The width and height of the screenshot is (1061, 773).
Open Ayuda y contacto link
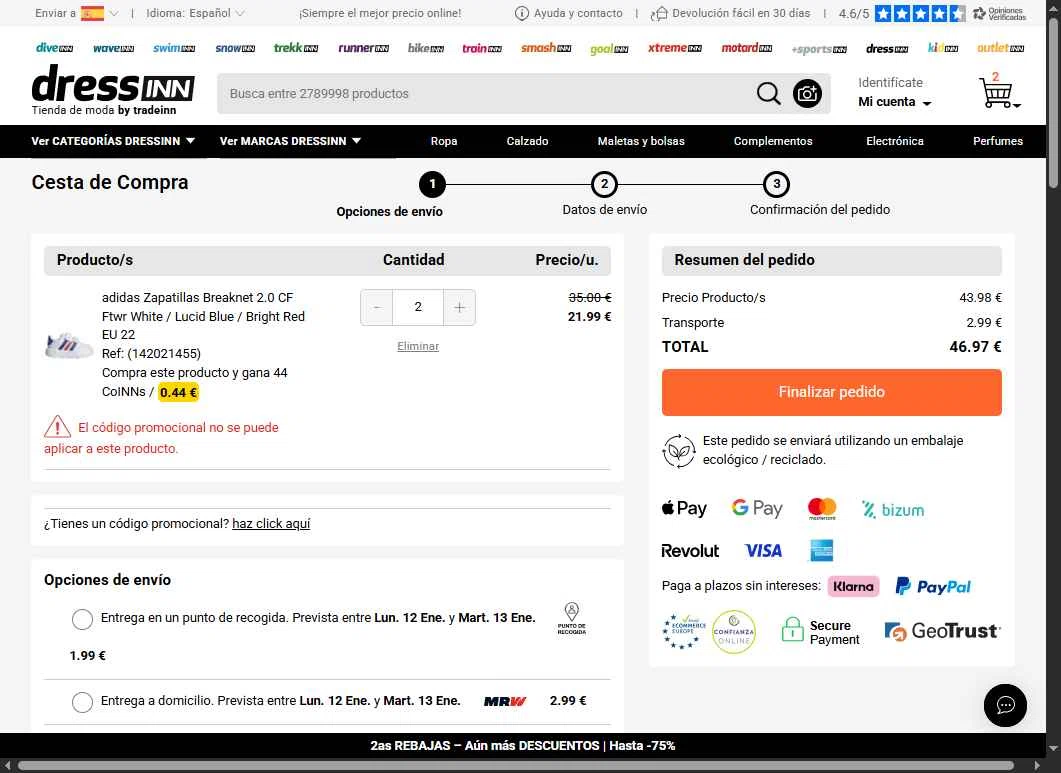(x=568, y=13)
